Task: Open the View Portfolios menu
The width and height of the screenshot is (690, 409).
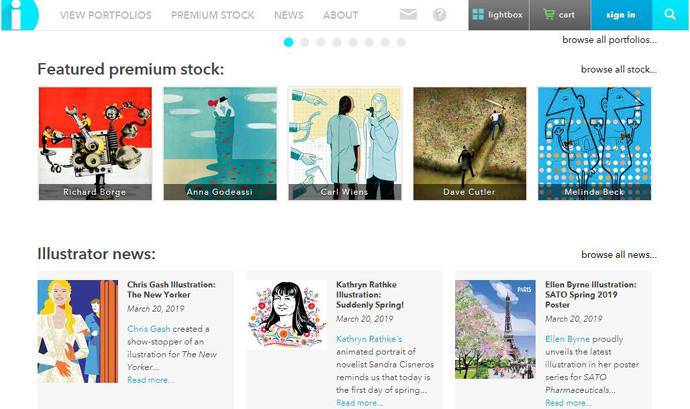Action: click(x=105, y=15)
